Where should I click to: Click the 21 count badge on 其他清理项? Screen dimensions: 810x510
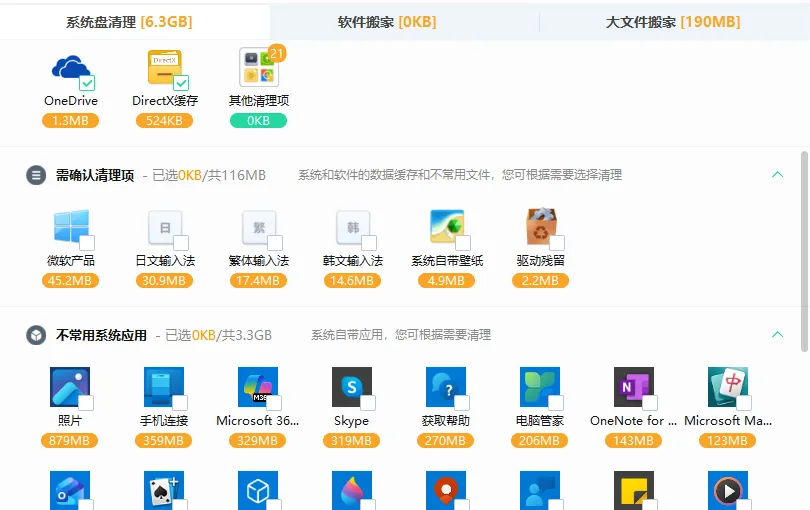pos(277,53)
